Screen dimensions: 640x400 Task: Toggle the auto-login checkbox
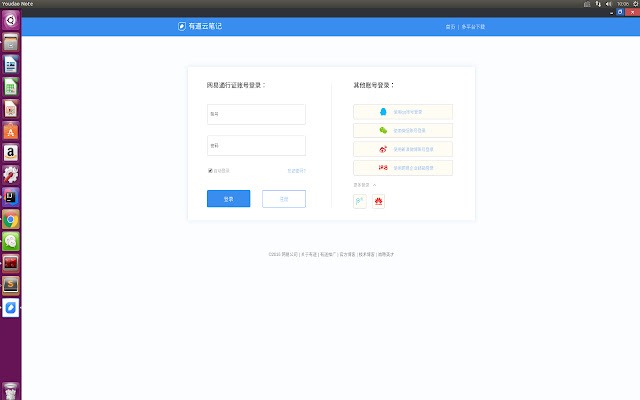(x=210, y=171)
